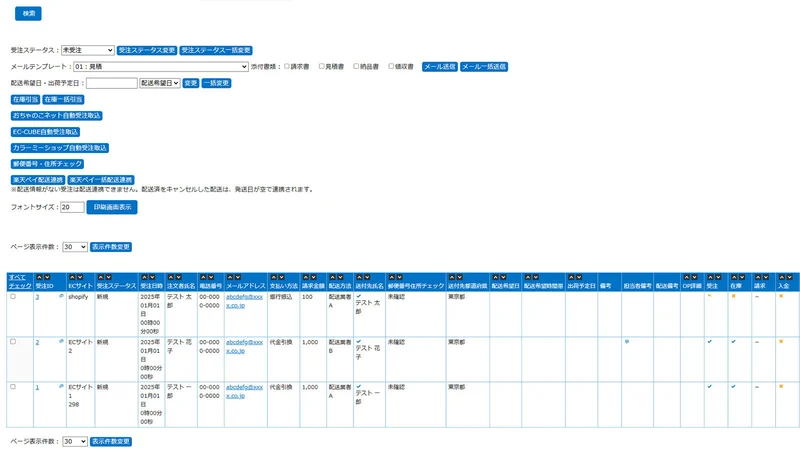Tick the checkbox for order ID 2
800x450 pixels.
pyautogui.click(x=13, y=342)
